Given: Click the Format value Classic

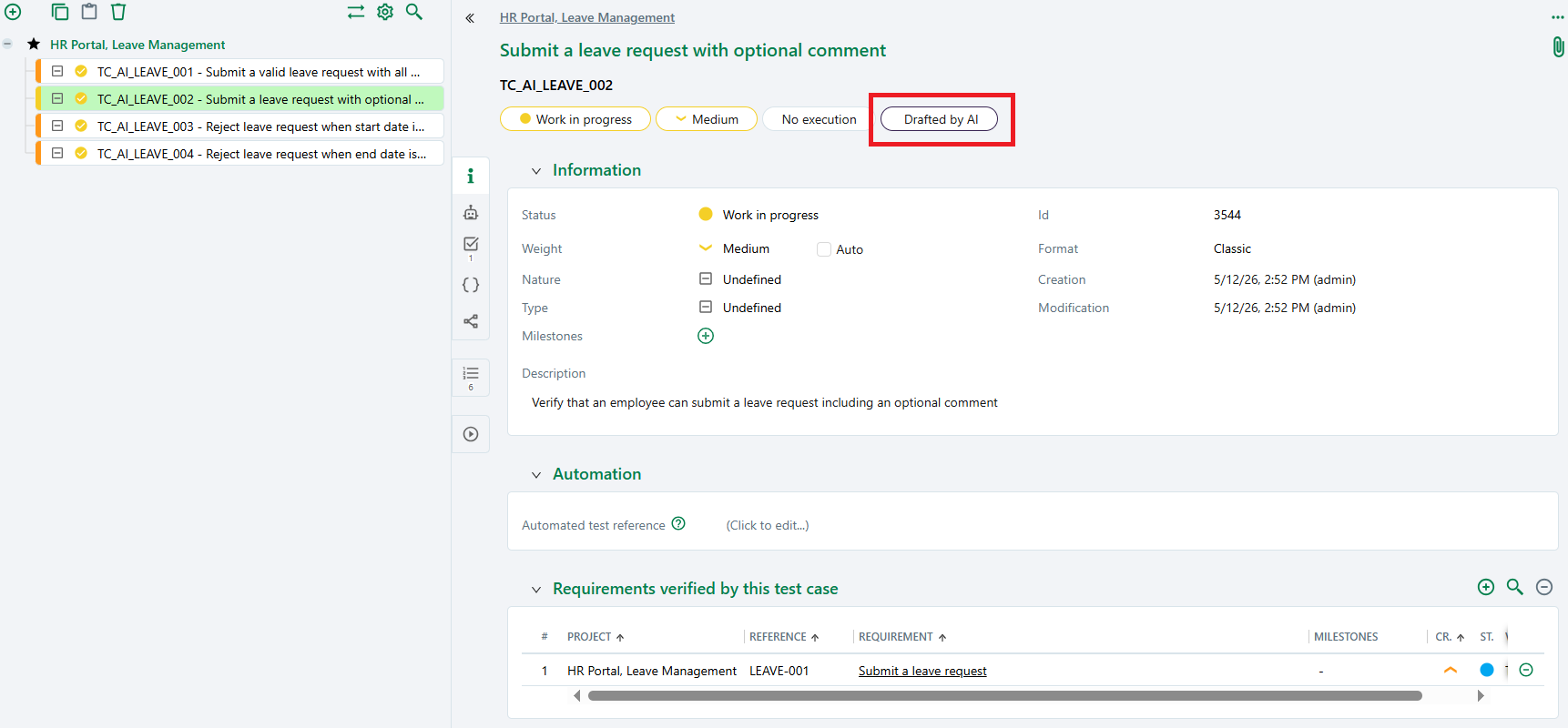Looking at the screenshot, I should 1232,248.
